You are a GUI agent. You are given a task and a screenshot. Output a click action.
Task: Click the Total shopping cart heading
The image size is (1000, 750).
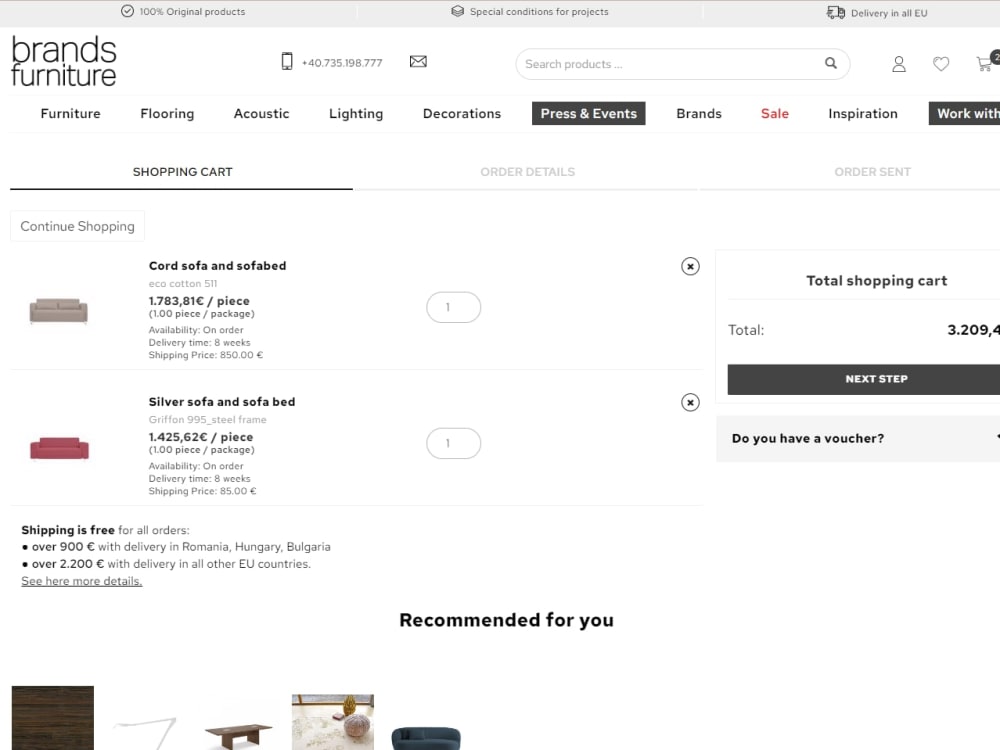pos(876,281)
